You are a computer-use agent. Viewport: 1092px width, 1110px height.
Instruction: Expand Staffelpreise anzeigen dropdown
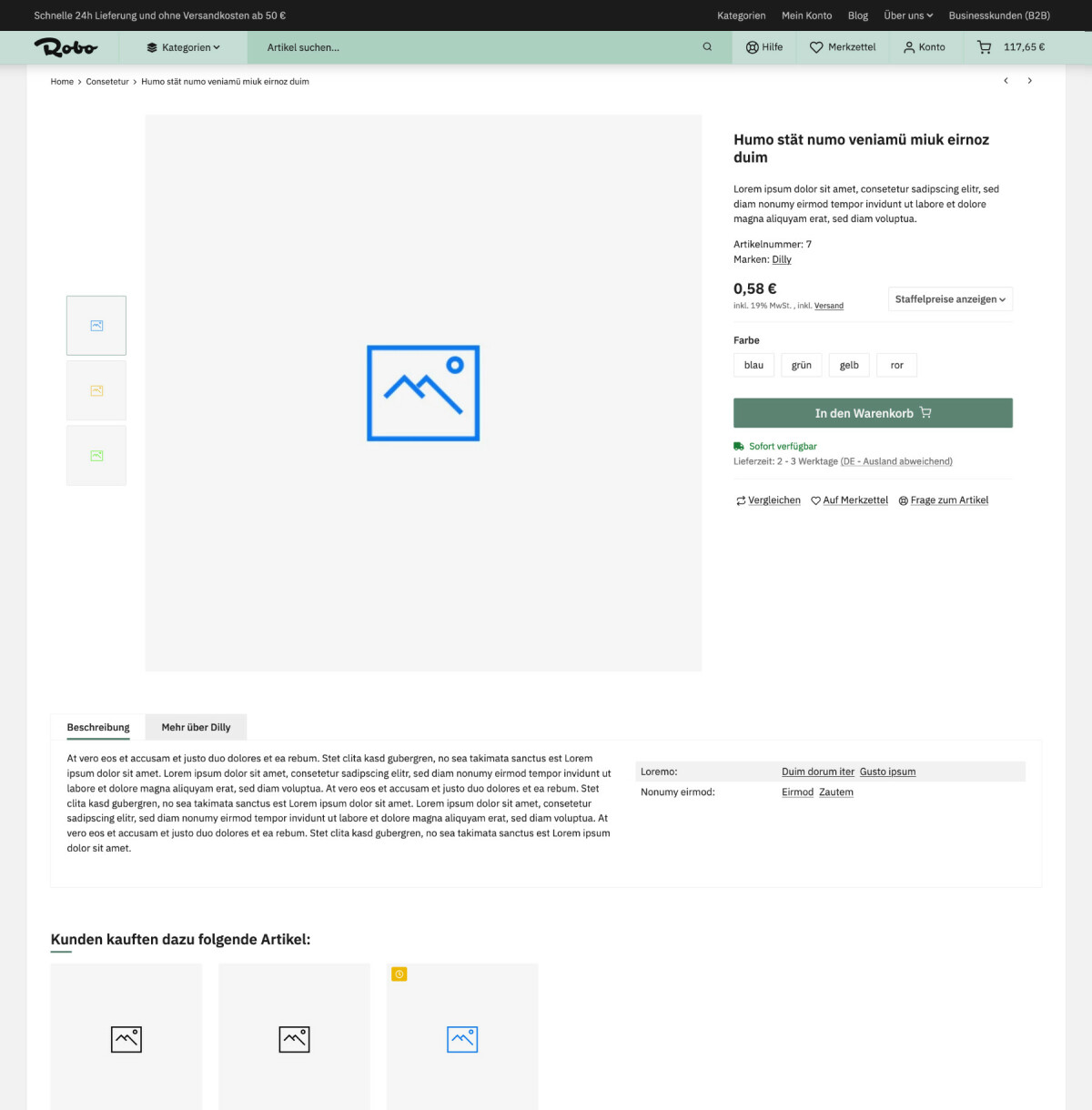pyautogui.click(x=950, y=299)
